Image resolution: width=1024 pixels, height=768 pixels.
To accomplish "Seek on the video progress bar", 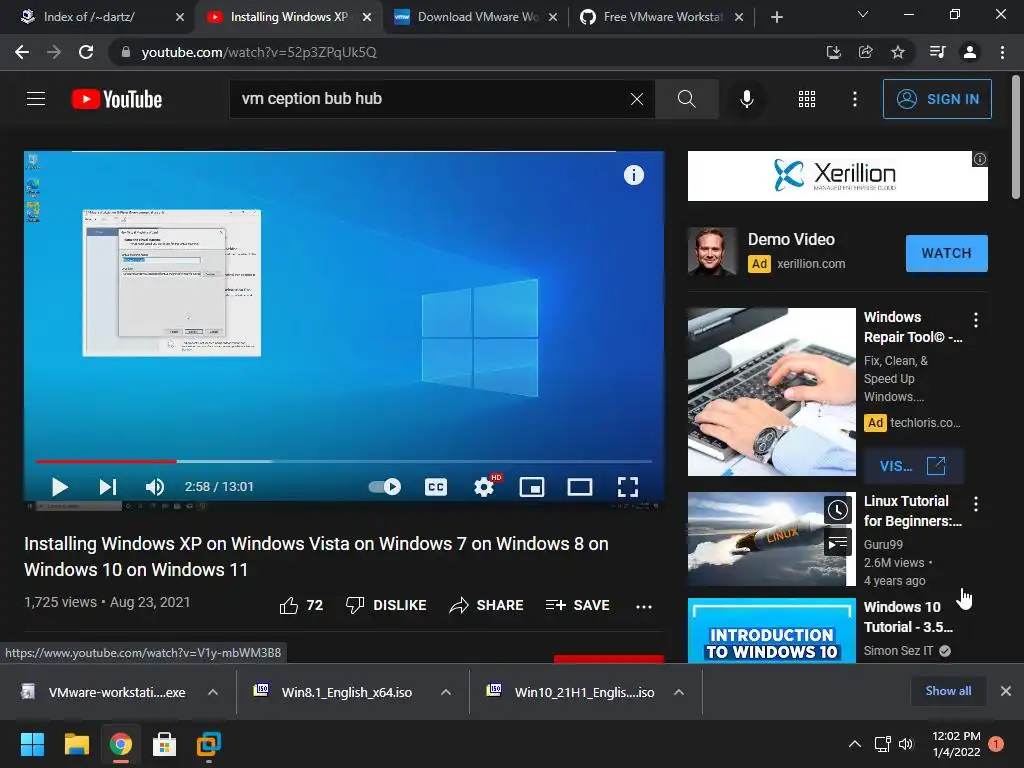I will 344,461.
